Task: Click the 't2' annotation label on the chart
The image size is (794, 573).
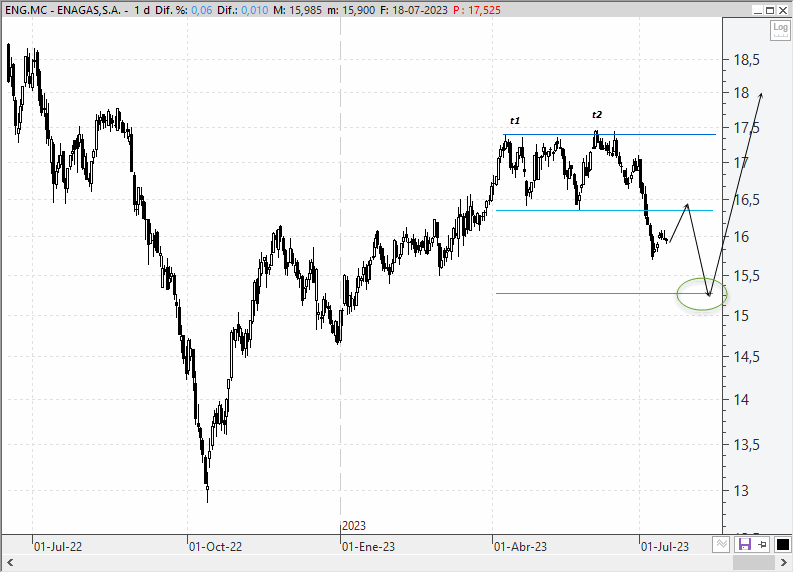Action: pos(597,114)
